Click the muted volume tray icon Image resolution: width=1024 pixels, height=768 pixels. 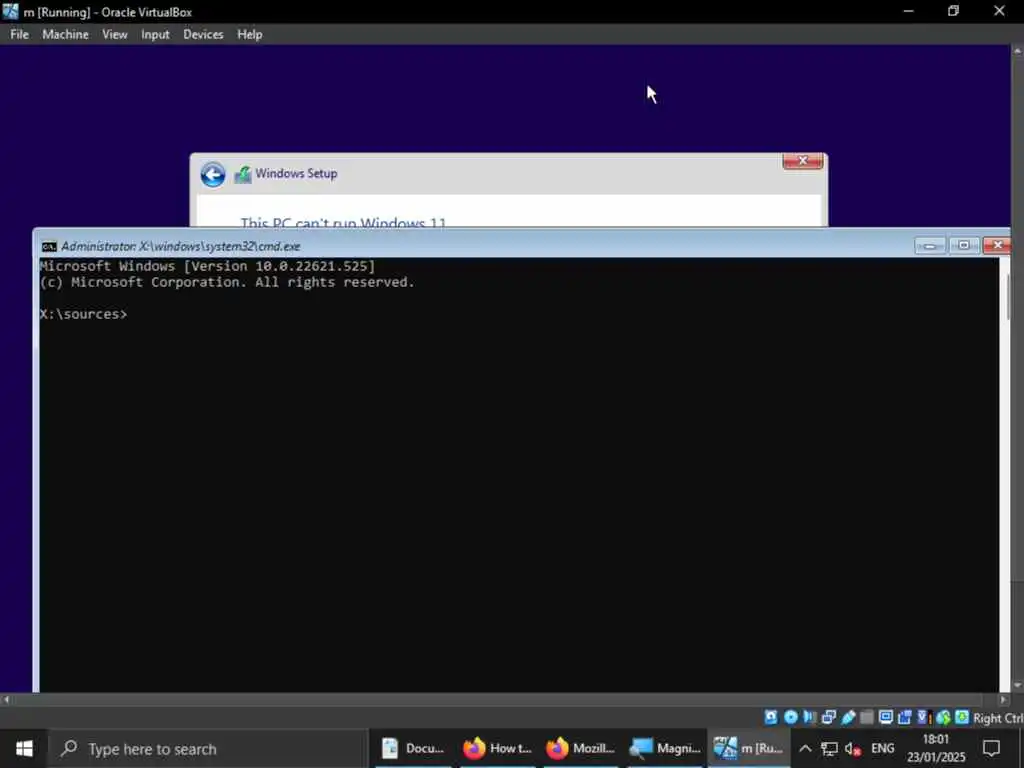click(x=852, y=748)
